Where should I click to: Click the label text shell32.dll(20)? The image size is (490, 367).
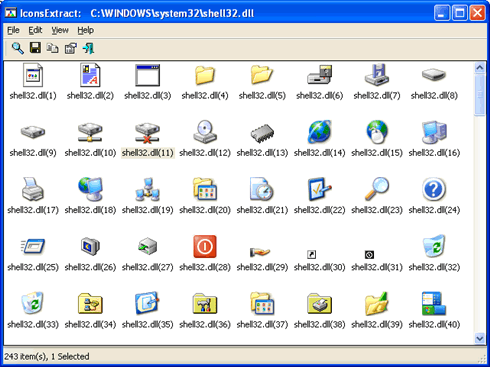click(x=205, y=210)
